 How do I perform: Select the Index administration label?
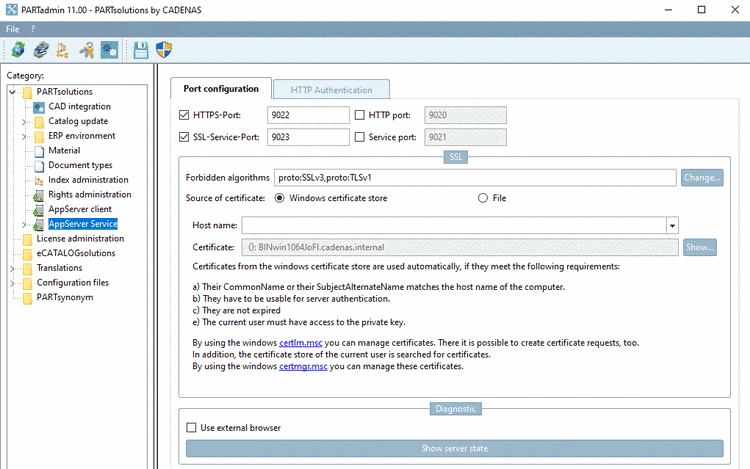click(88, 180)
